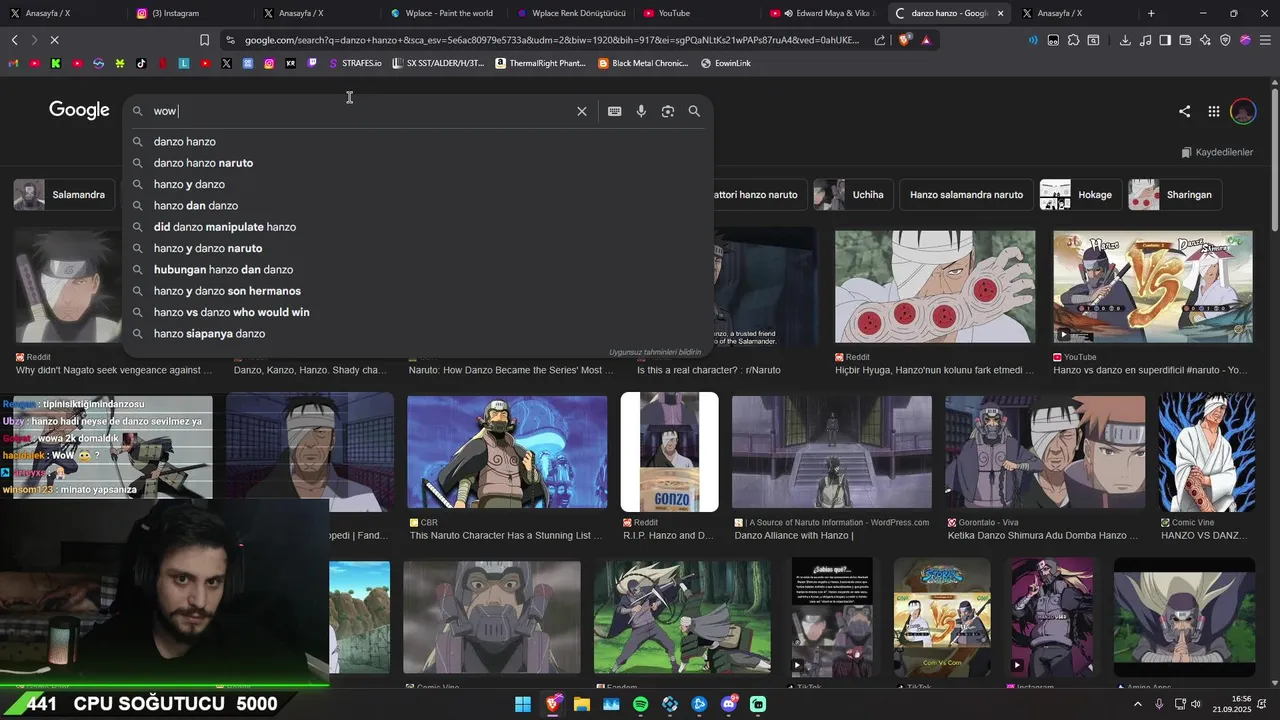This screenshot has height=720, width=1280.
Task: Filter by Sharingan chip
Action: (x=1174, y=195)
